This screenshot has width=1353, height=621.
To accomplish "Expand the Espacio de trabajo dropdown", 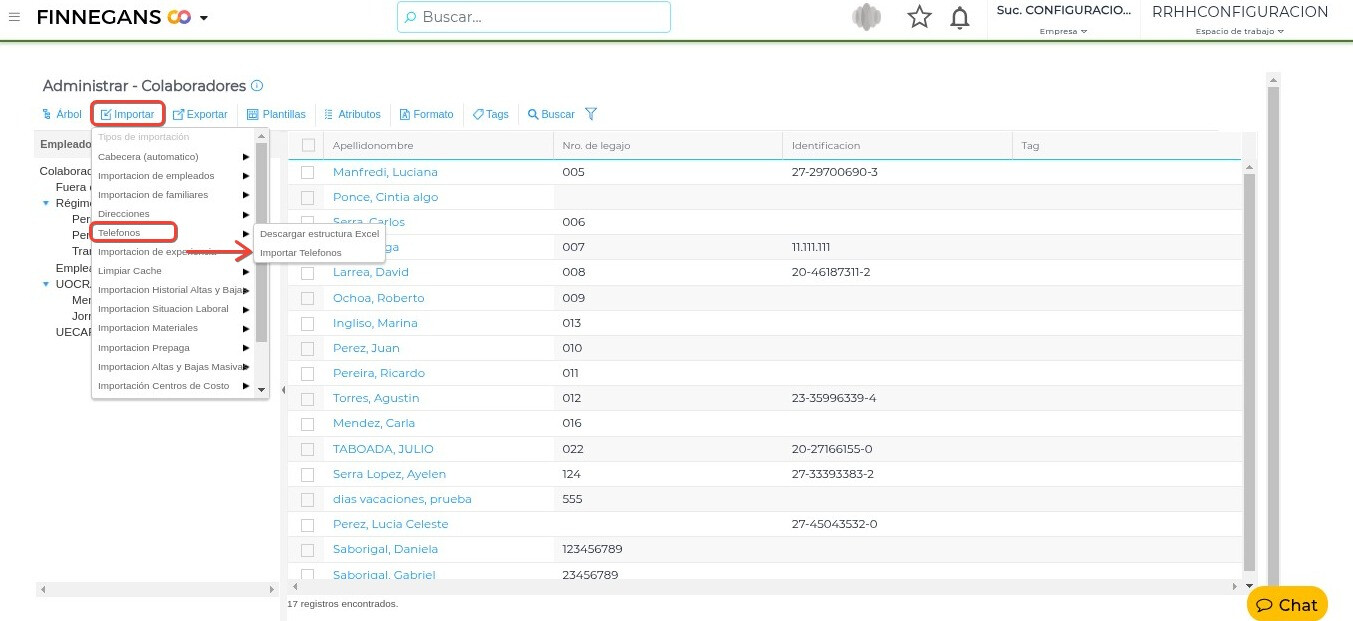I will click(x=1239, y=31).
